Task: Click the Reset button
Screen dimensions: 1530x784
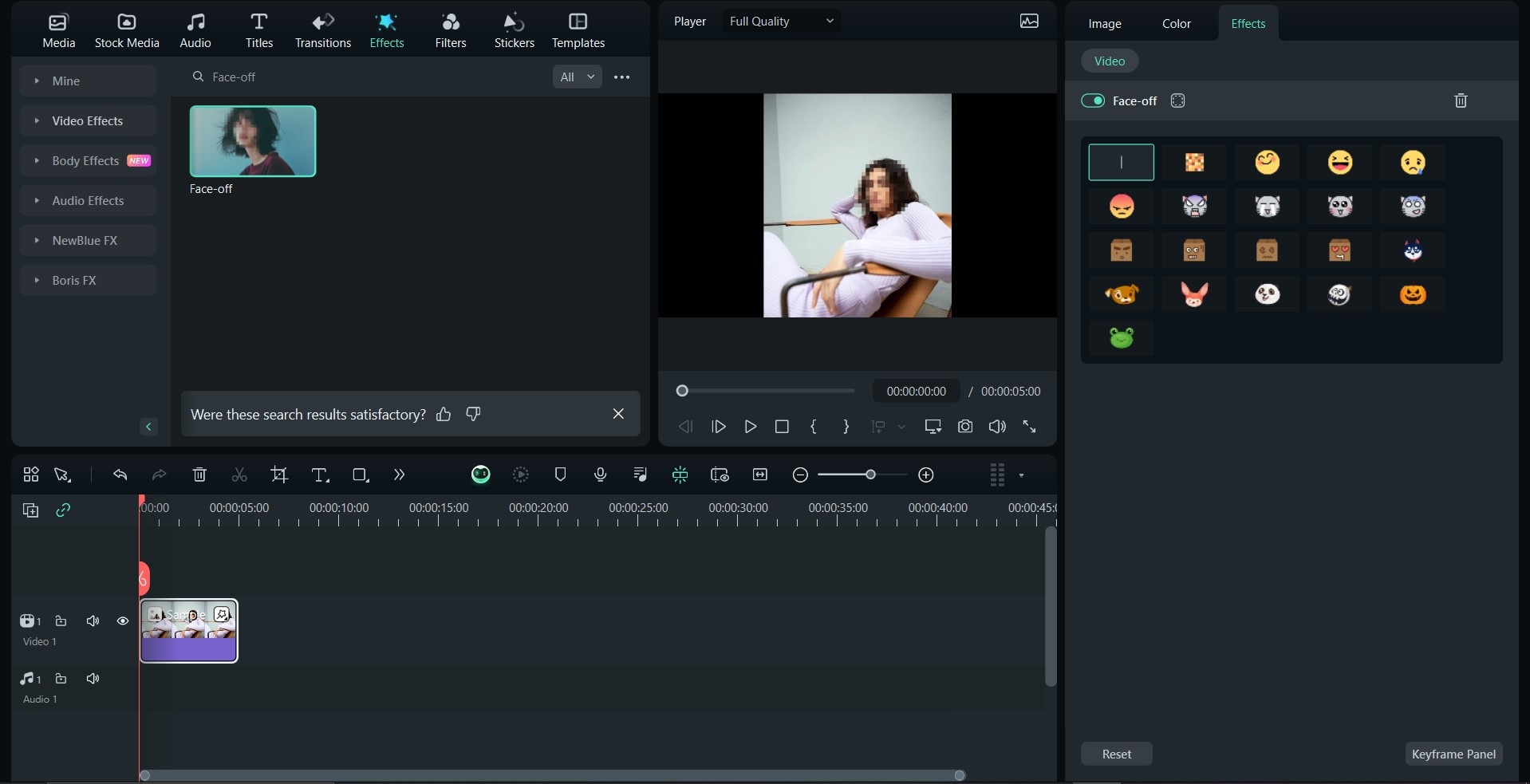Action: tap(1117, 754)
